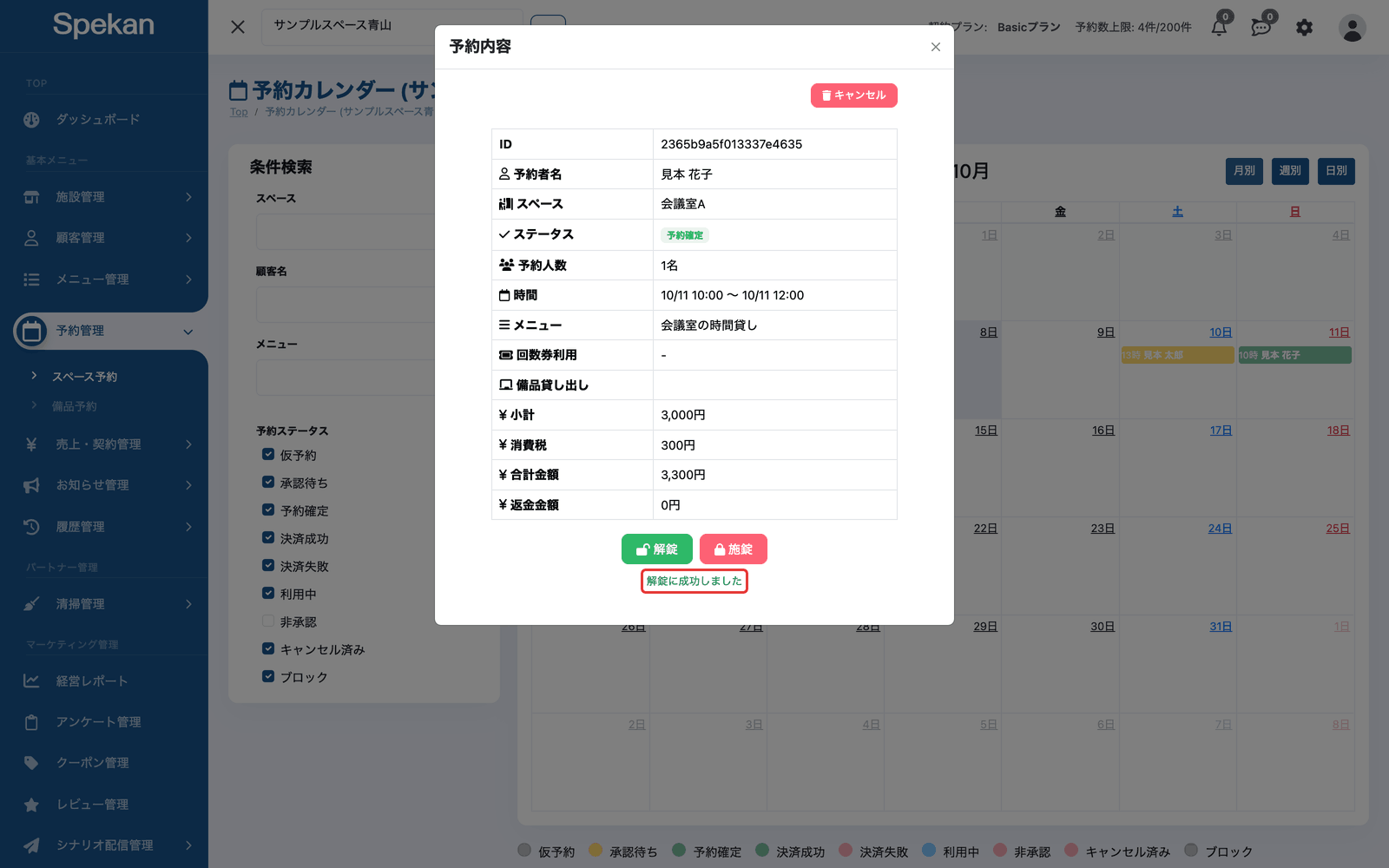This screenshot has width=1389, height=868.
Task: Click the 経営レポート chart icon
Action: coord(31,681)
